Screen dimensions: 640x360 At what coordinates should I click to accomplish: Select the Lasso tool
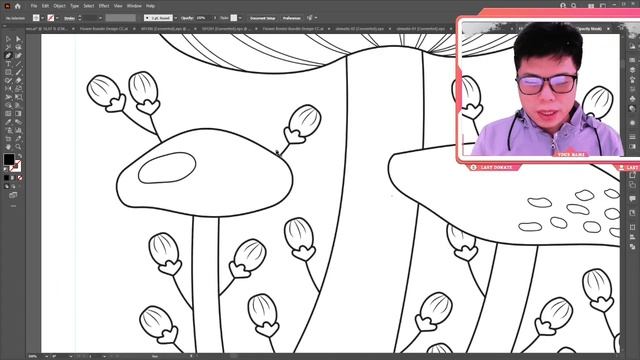coord(18,47)
